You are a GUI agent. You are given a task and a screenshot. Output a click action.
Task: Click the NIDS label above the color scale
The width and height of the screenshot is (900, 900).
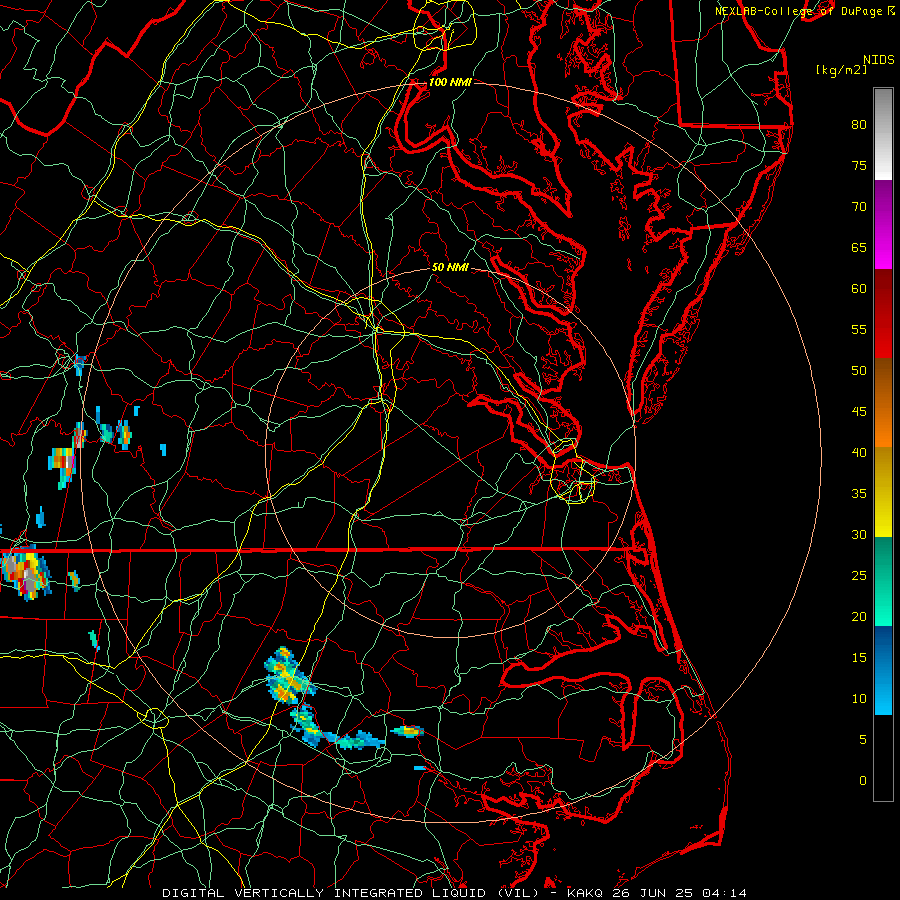[878, 60]
